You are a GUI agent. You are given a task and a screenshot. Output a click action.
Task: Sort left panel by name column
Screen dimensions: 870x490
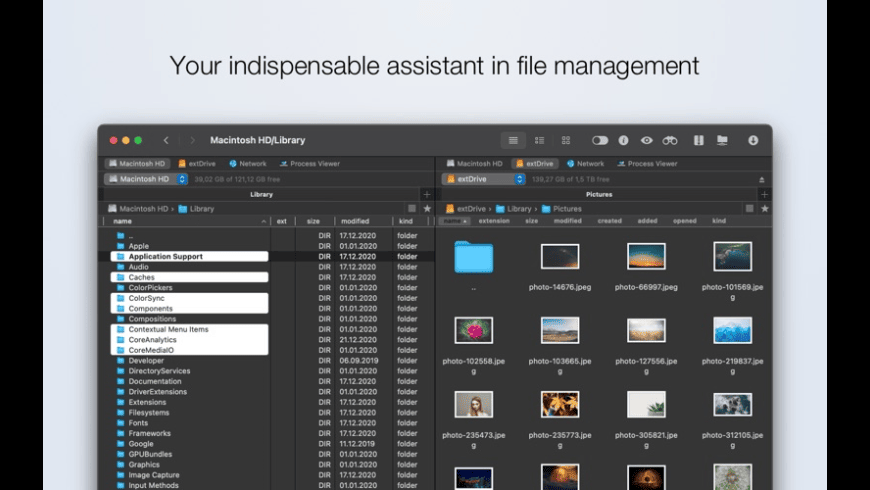[187, 221]
